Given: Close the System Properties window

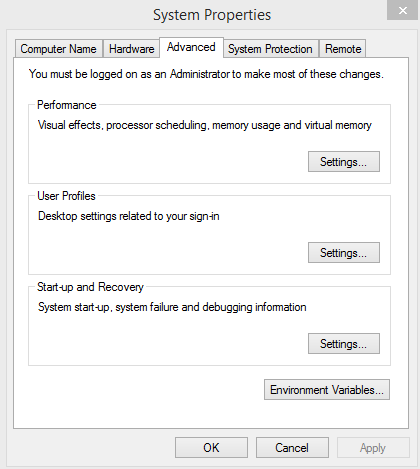Looking at the screenshot, I should click(x=403, y=10).
